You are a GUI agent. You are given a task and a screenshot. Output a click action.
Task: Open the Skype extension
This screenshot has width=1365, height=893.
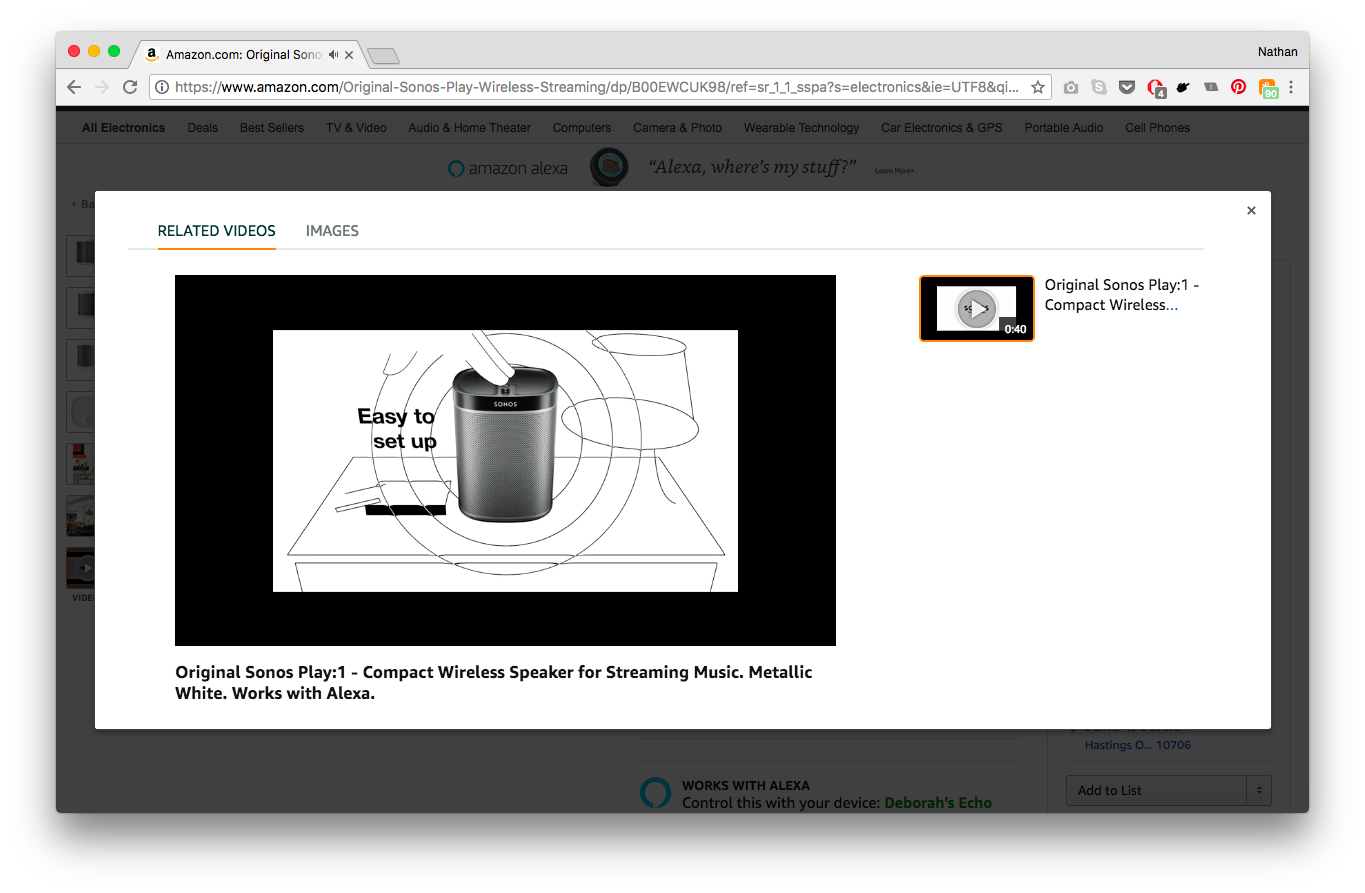pos(1099,87)
